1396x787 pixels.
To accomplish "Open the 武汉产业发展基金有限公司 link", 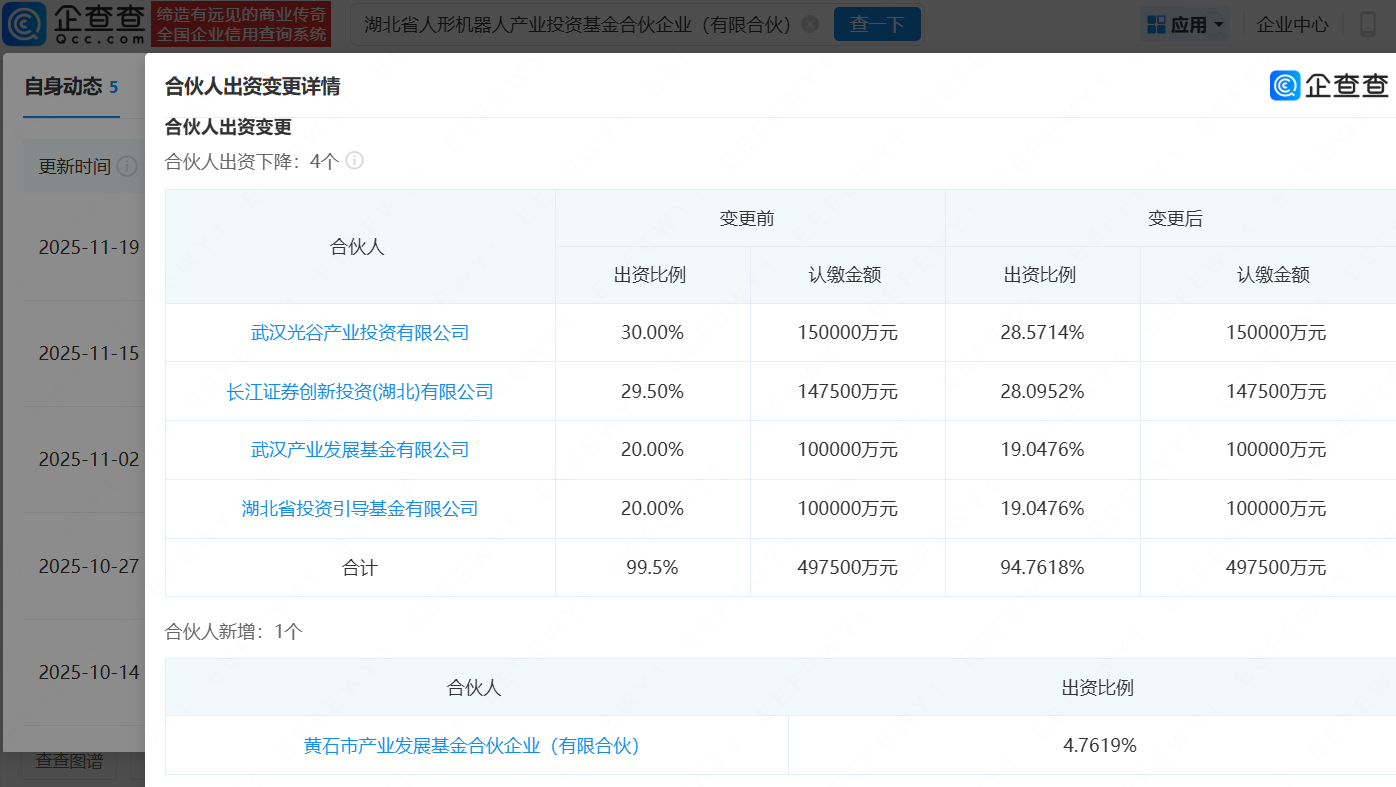I will click(360, 449).
